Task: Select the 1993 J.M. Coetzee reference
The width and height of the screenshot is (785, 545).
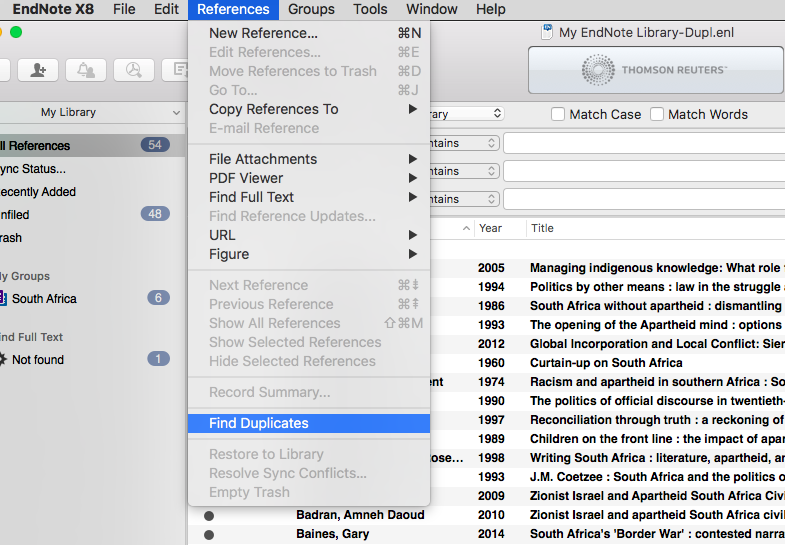Action: [x=607, y=477]
